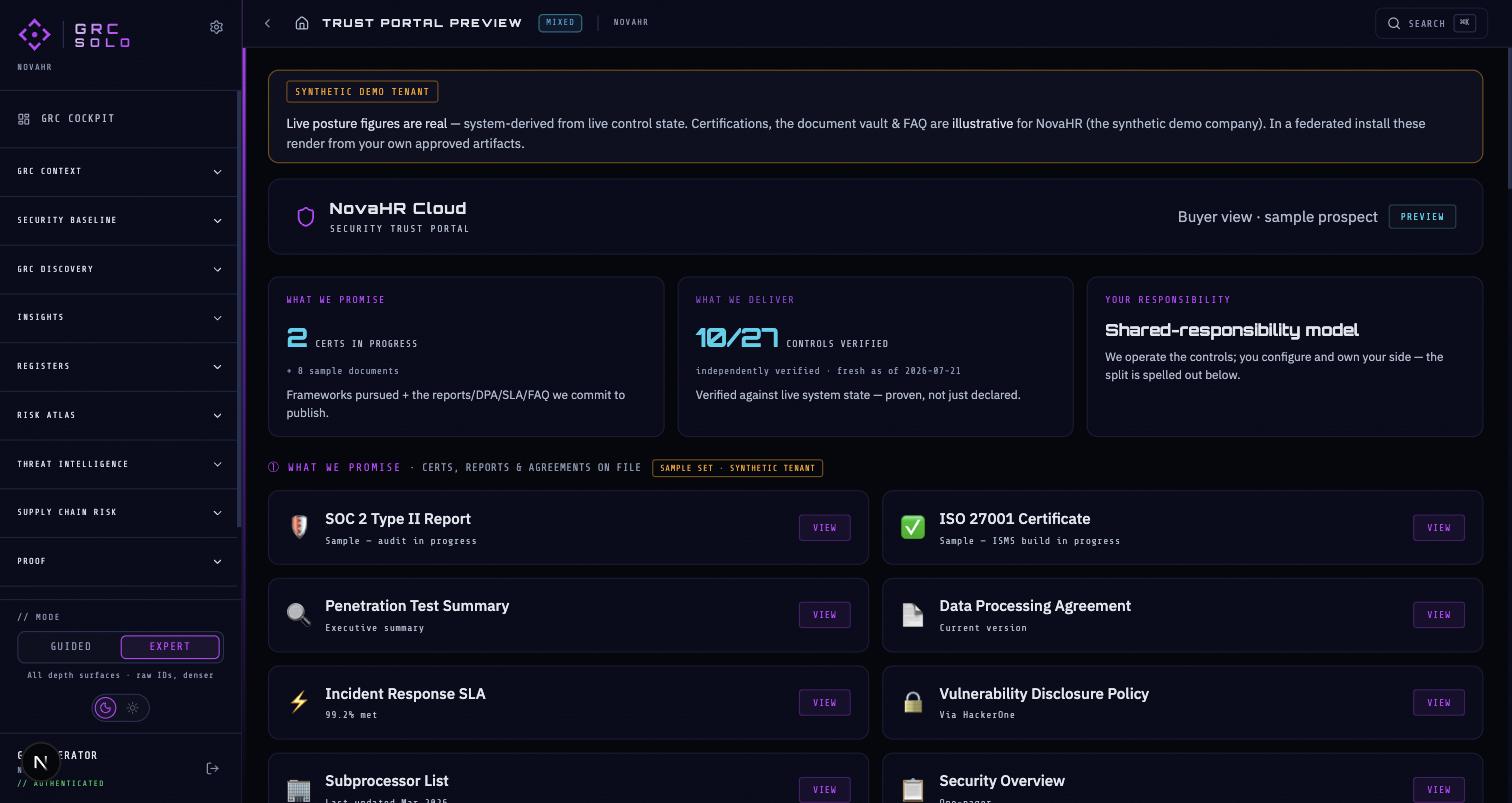Click the NovaHR Cloud shield icon

[x=306, y=216]
